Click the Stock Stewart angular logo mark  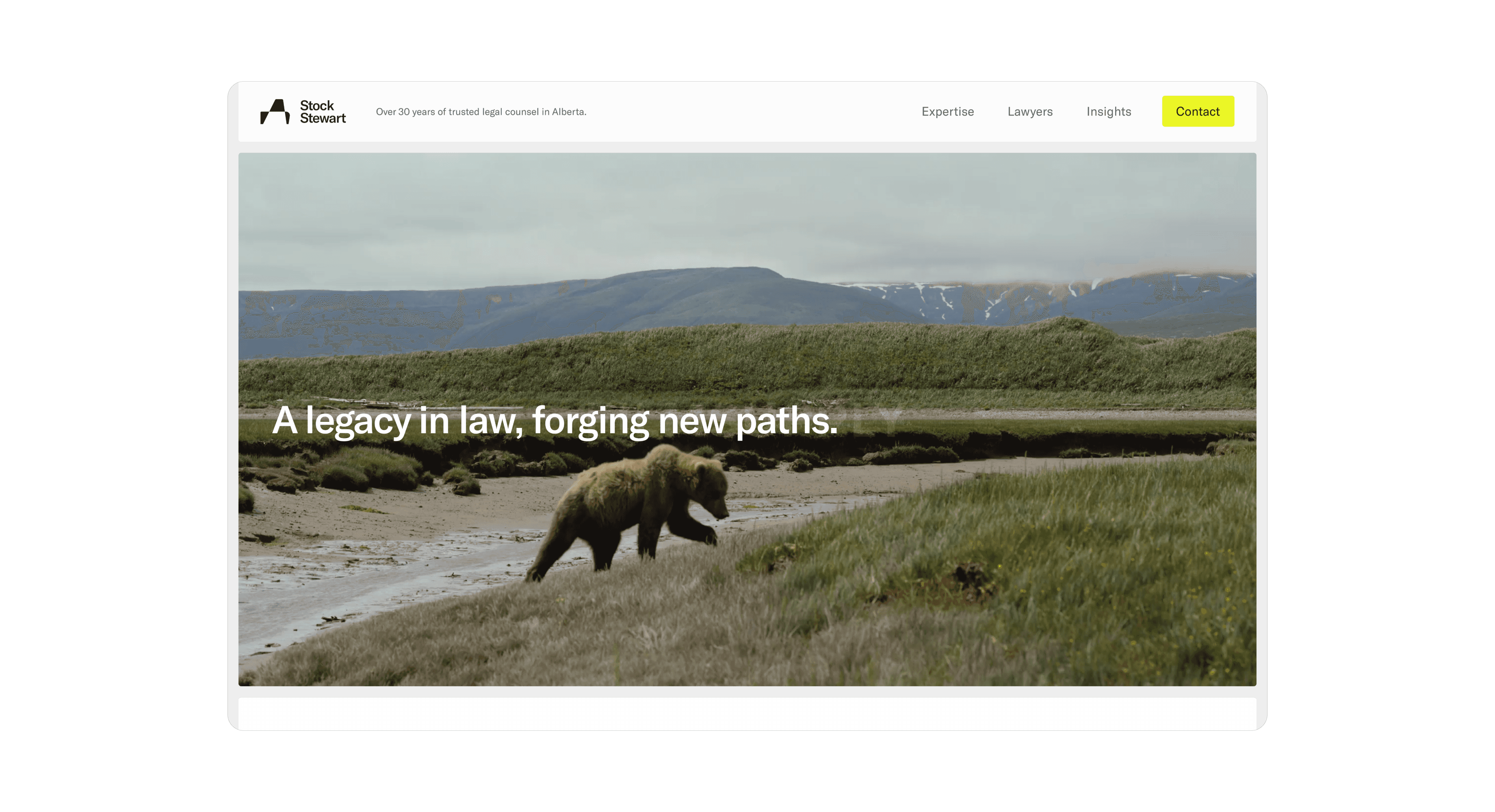(x=275, y=111)
